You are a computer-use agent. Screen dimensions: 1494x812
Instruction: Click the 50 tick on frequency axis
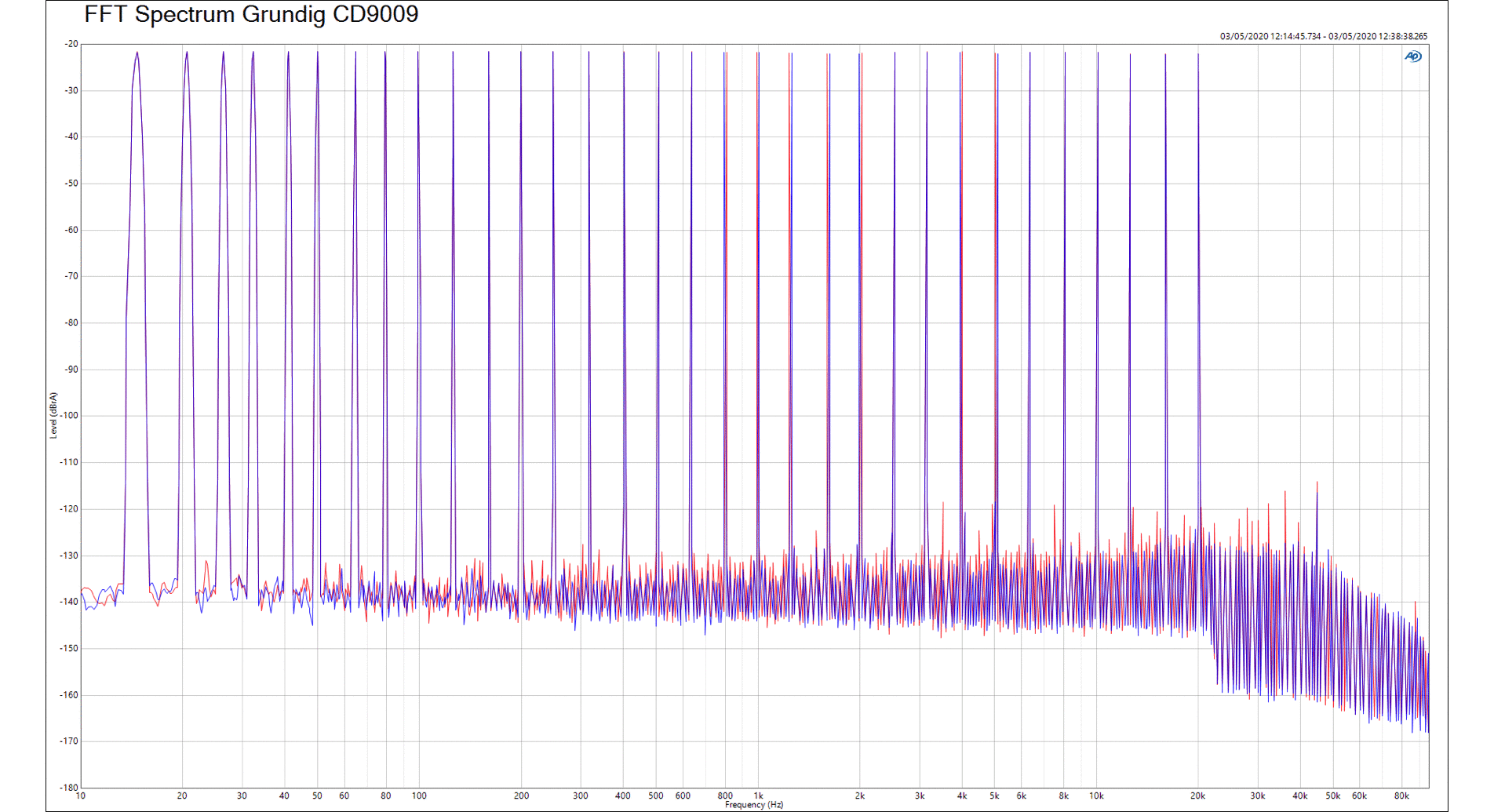(x=317, y=796)
